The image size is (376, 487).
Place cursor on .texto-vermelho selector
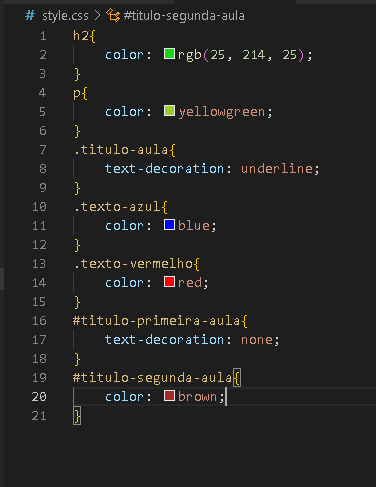pos(133,264)
